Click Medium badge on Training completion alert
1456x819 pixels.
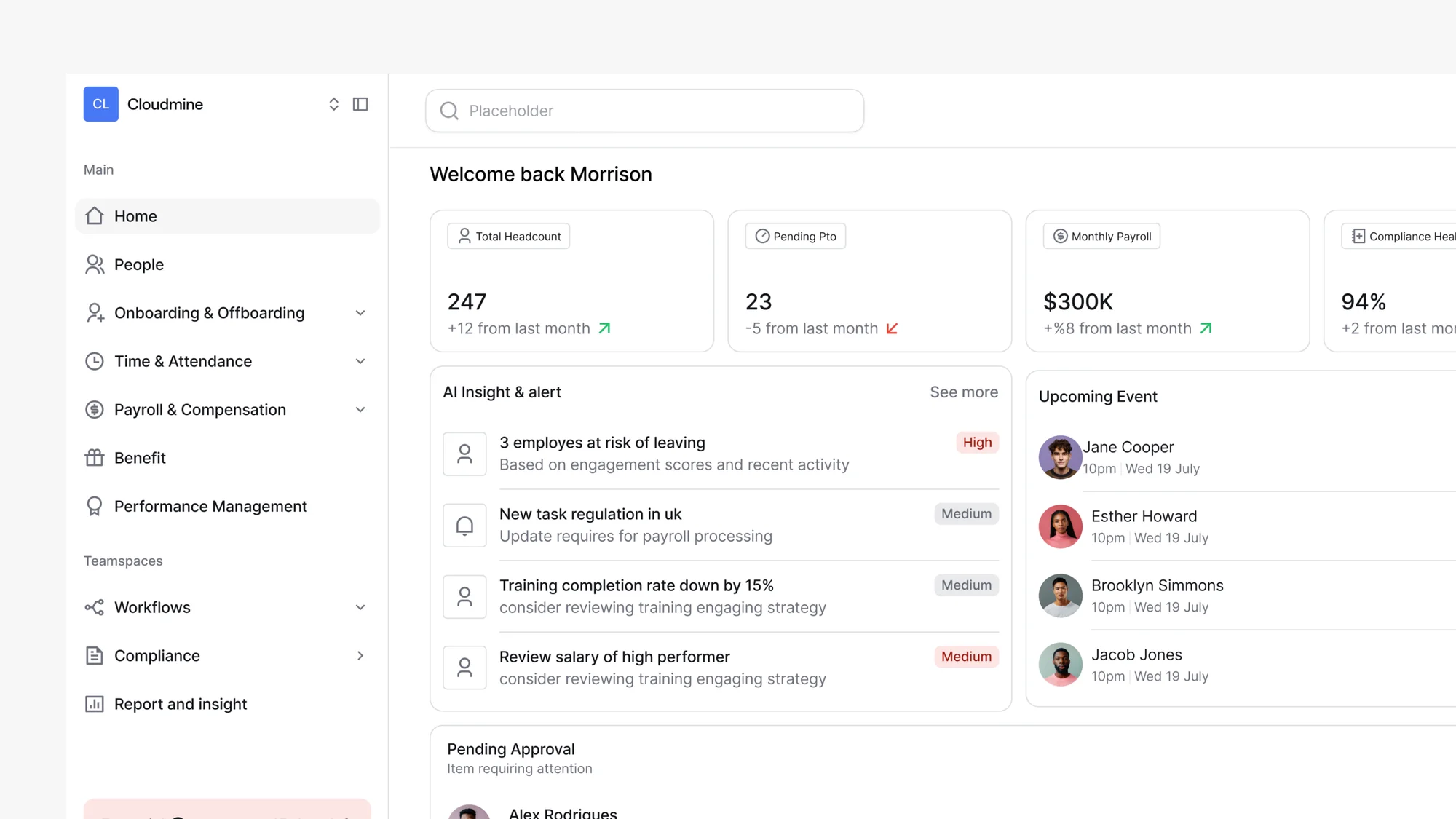pos(967,585)
